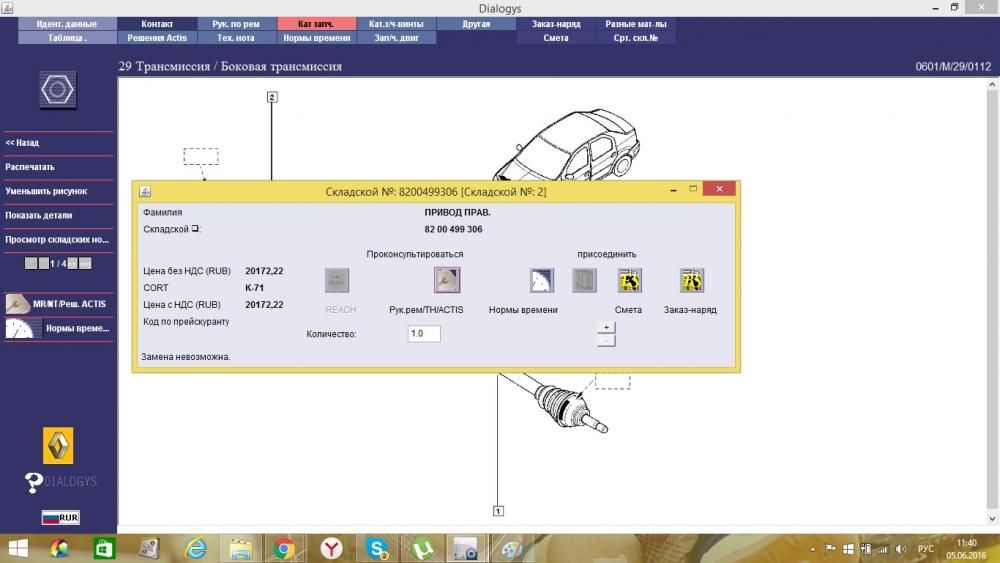Screen dimensions: 1000x563
Task: Open Нормы време... from the sidebar
Action: (58, 328)
